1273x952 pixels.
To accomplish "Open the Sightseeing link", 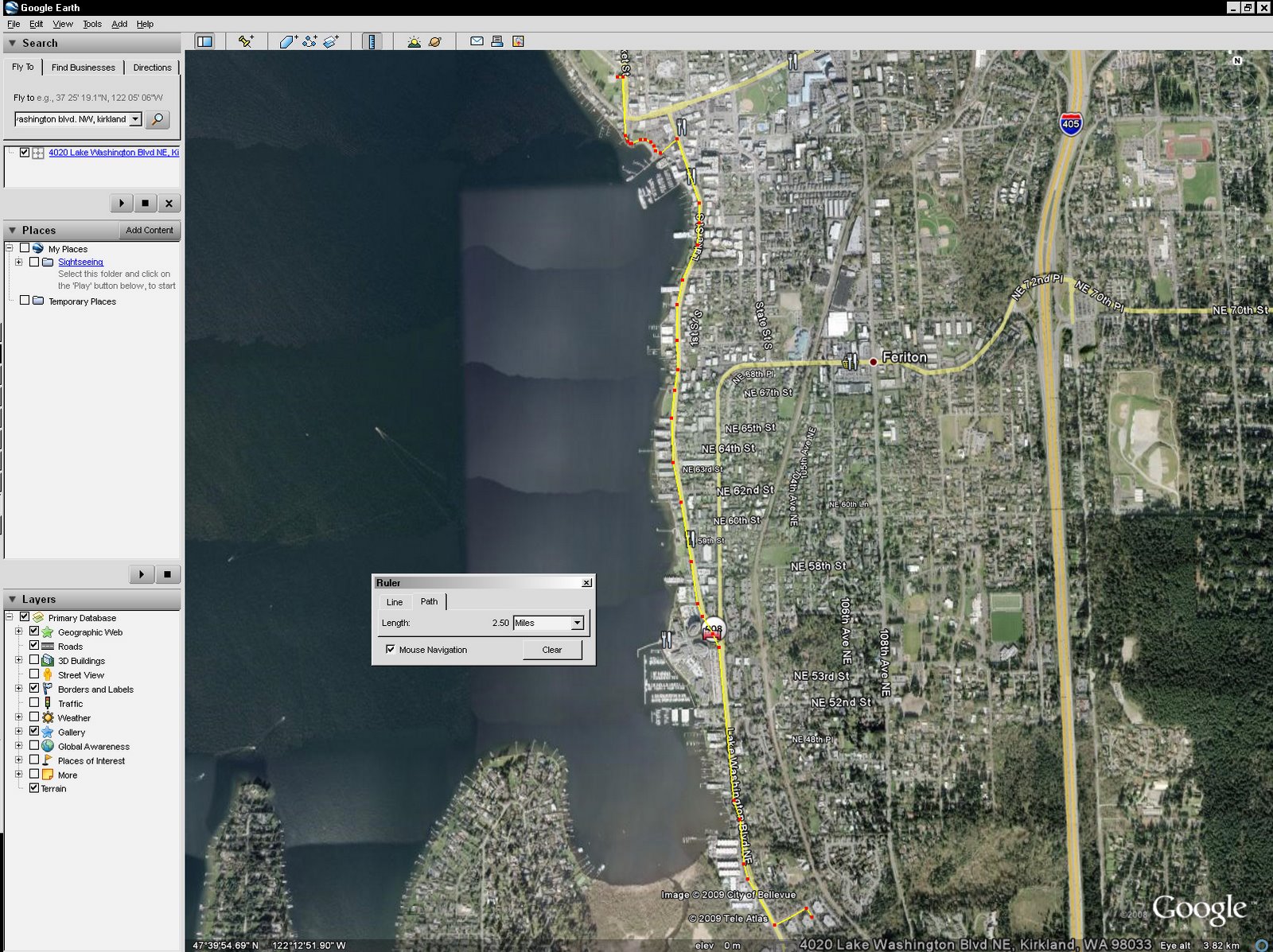I will (x=80, y=262).
